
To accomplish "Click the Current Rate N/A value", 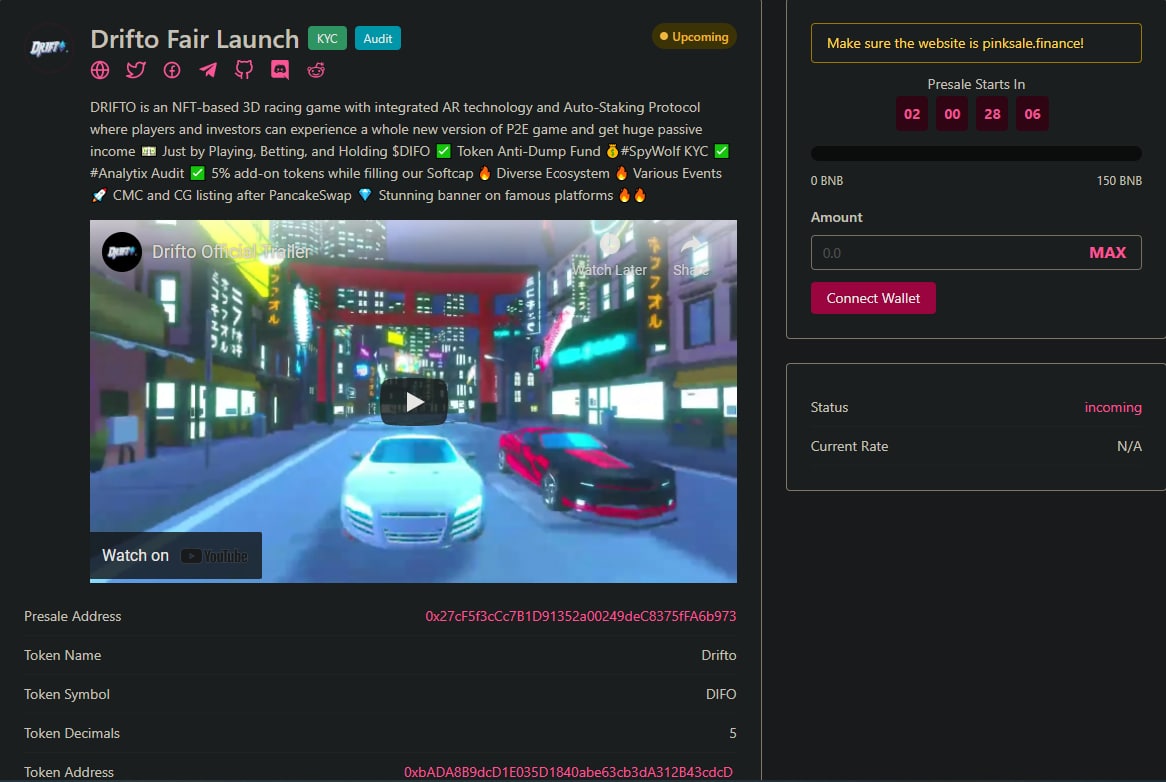I will coord(1129,446).
